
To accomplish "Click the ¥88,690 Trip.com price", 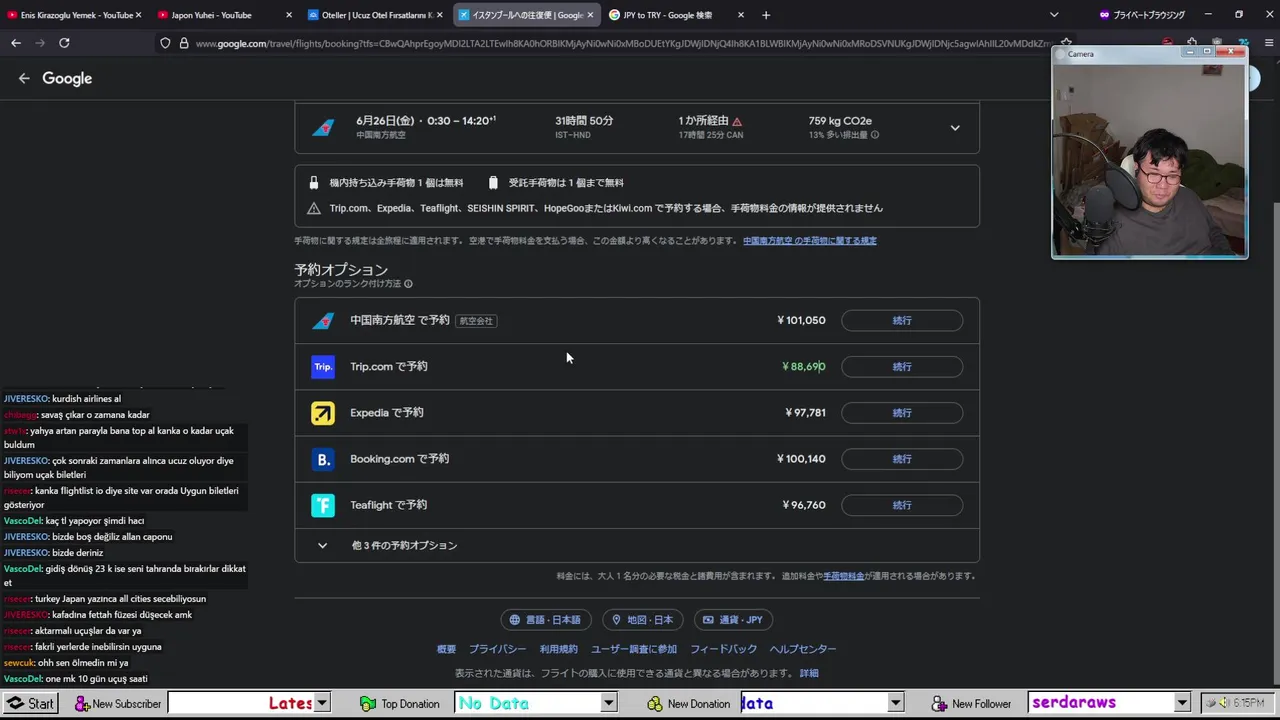I will [804, 367].
